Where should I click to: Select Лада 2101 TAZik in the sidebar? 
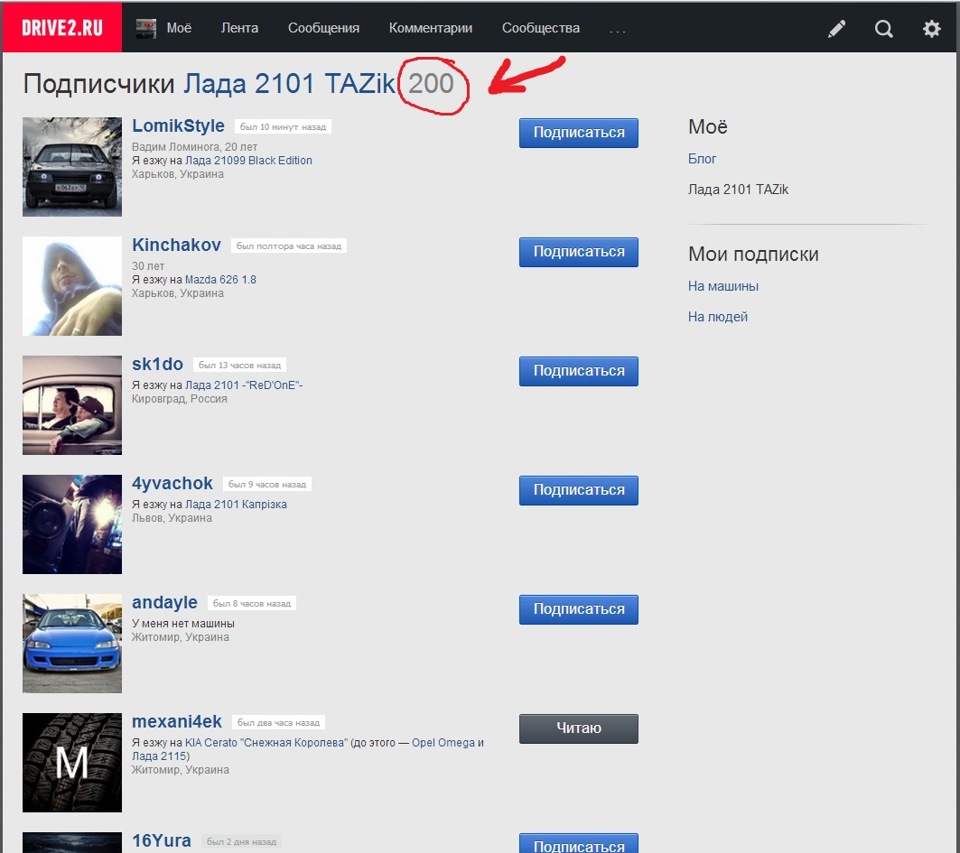pos(738,189)
